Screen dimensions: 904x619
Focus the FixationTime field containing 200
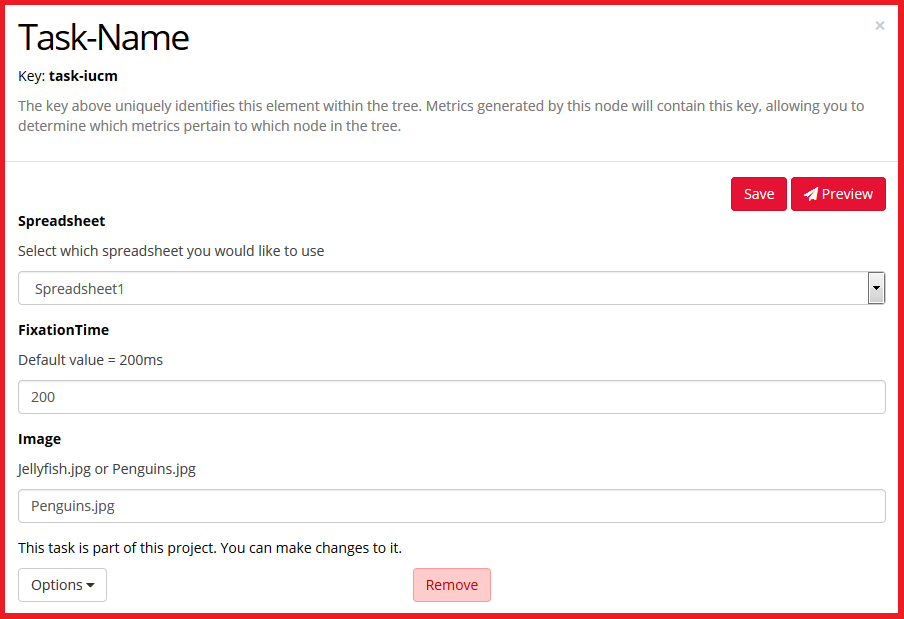(451, 397)
